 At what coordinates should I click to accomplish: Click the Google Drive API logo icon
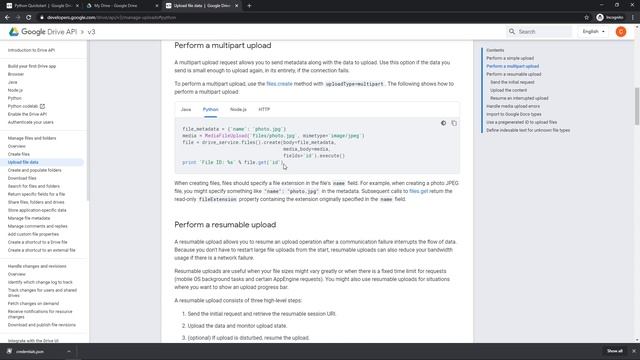(x=14, y=32)
